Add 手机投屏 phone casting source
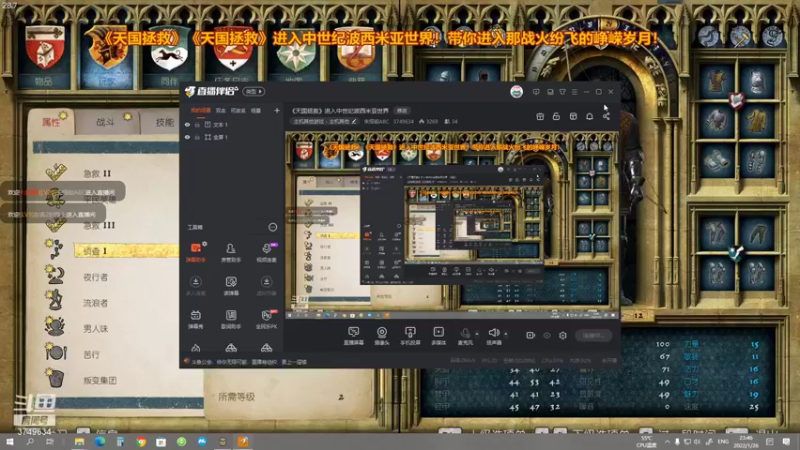 coord(410,336)
